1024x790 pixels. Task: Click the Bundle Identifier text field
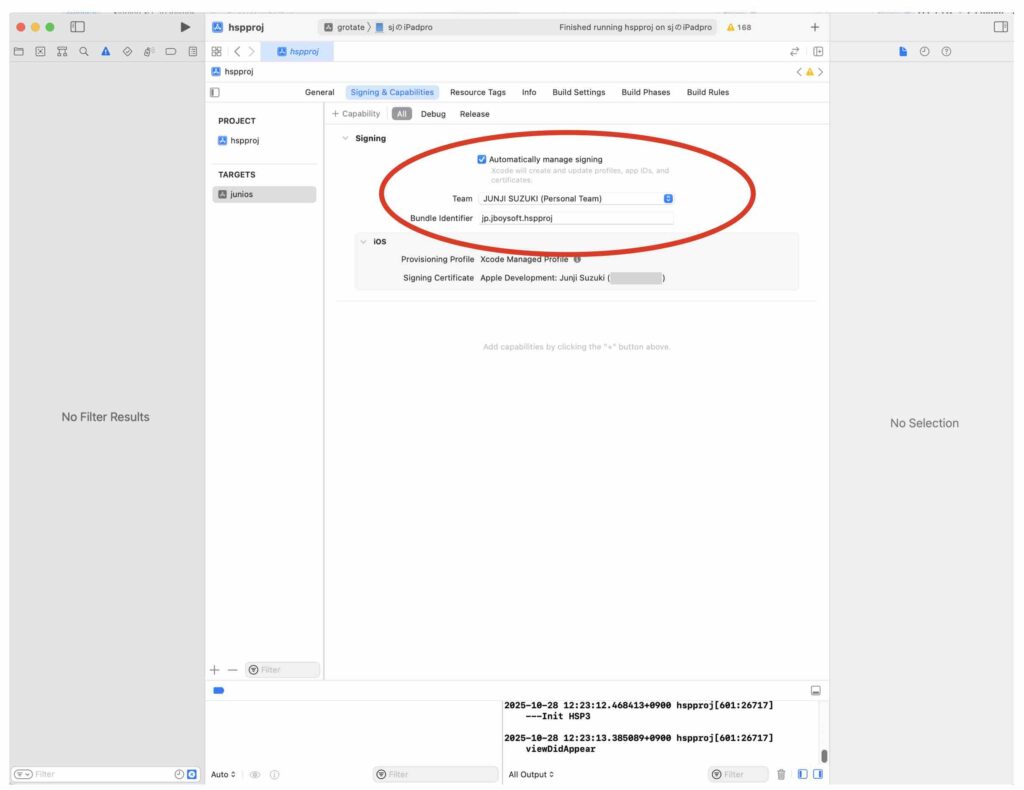[575, 218]
